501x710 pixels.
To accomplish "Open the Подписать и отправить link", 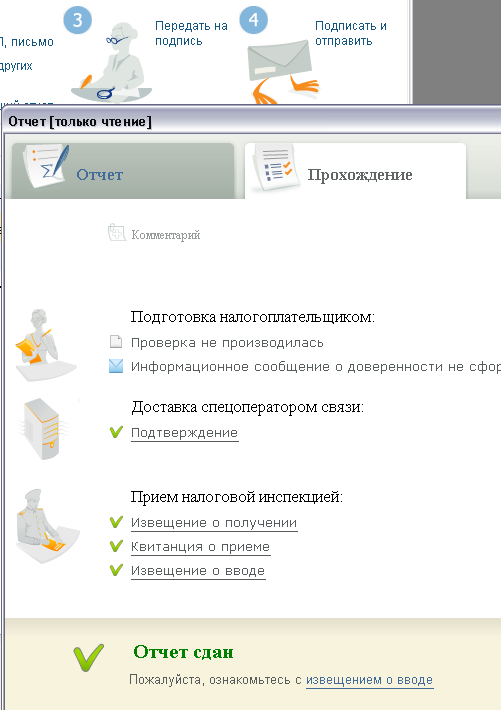I will click(351, 33).
